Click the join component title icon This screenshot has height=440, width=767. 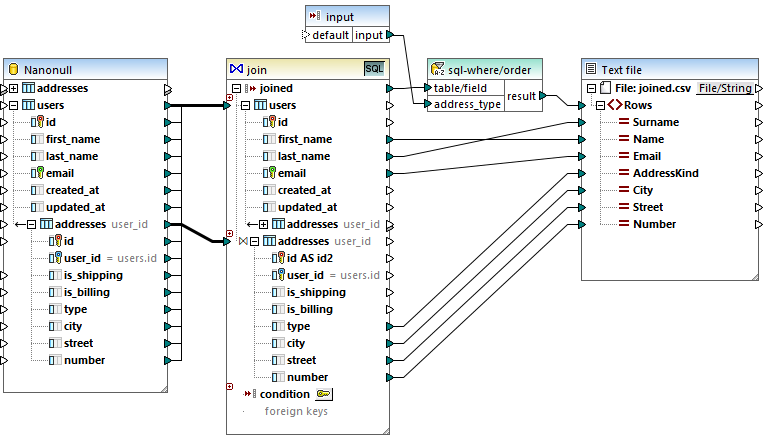(x=237, y=69)
